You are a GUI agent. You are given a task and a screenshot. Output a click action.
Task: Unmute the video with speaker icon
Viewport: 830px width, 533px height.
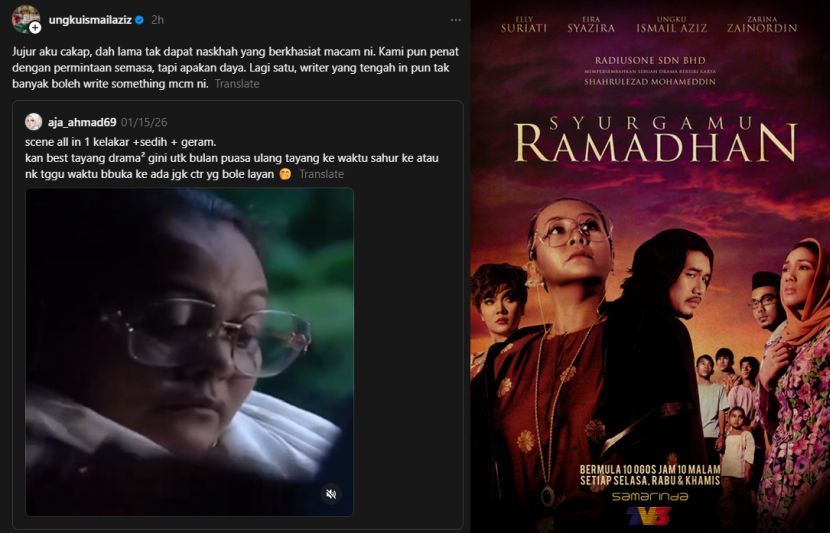pos(331,494)
